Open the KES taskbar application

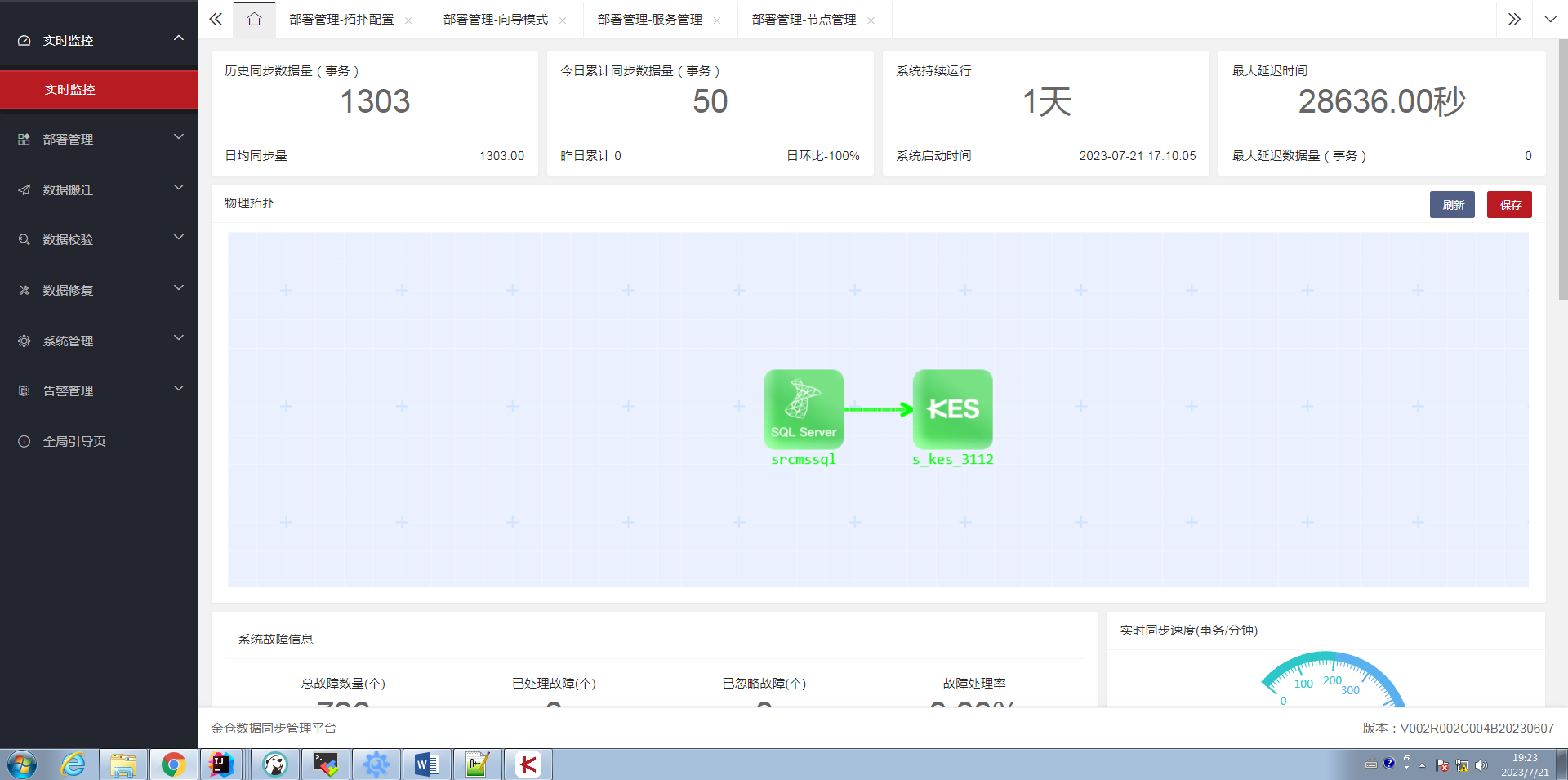528,764
